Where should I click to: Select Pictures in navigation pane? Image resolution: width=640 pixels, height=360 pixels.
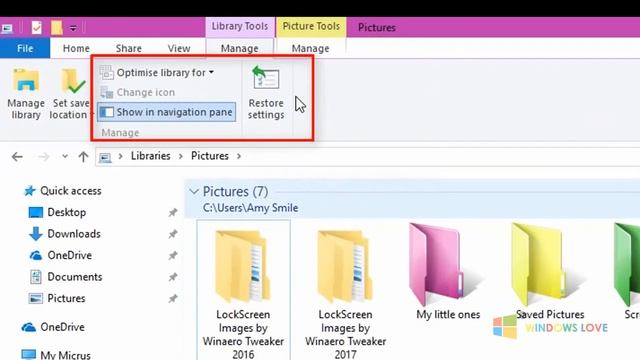coord(66,298)
